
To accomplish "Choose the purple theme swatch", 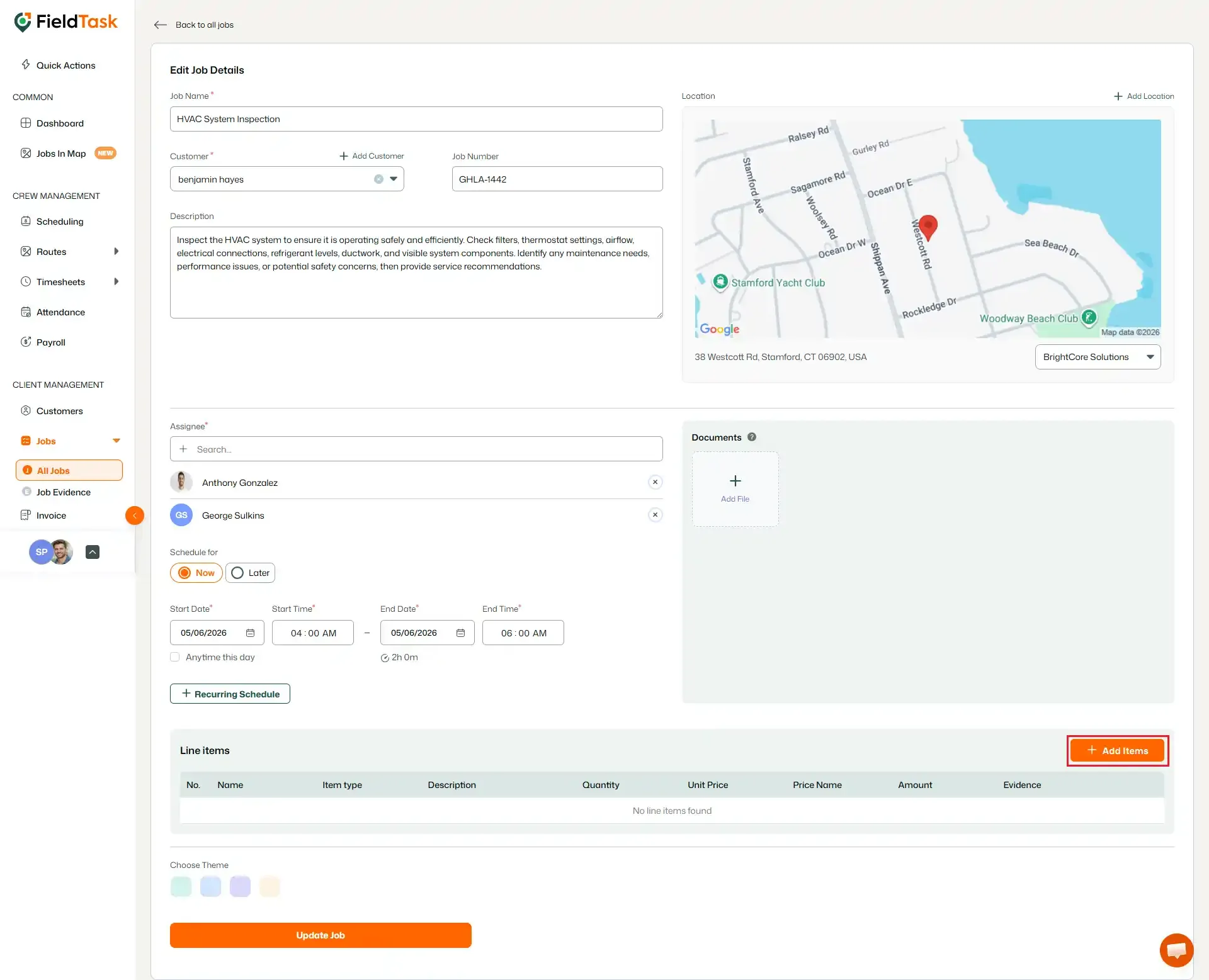I will click(240, 886).
